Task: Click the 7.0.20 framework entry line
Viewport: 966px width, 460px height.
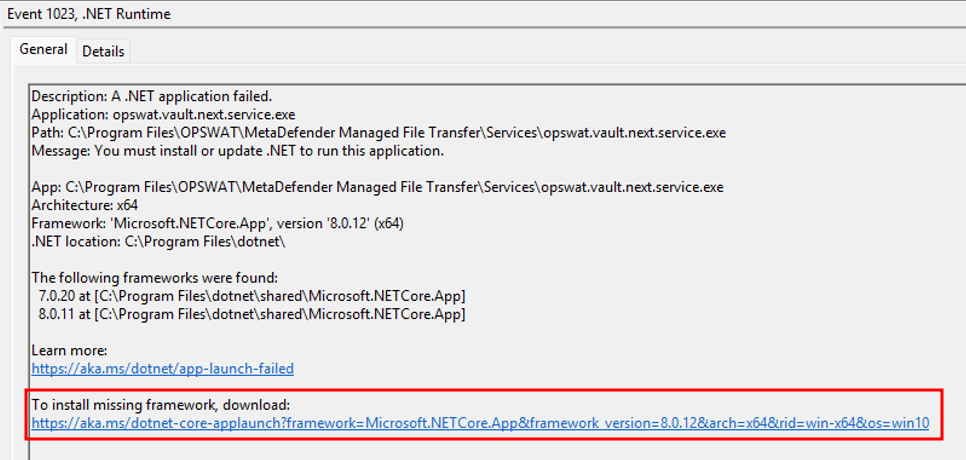Action: click(x=251, y=297)
